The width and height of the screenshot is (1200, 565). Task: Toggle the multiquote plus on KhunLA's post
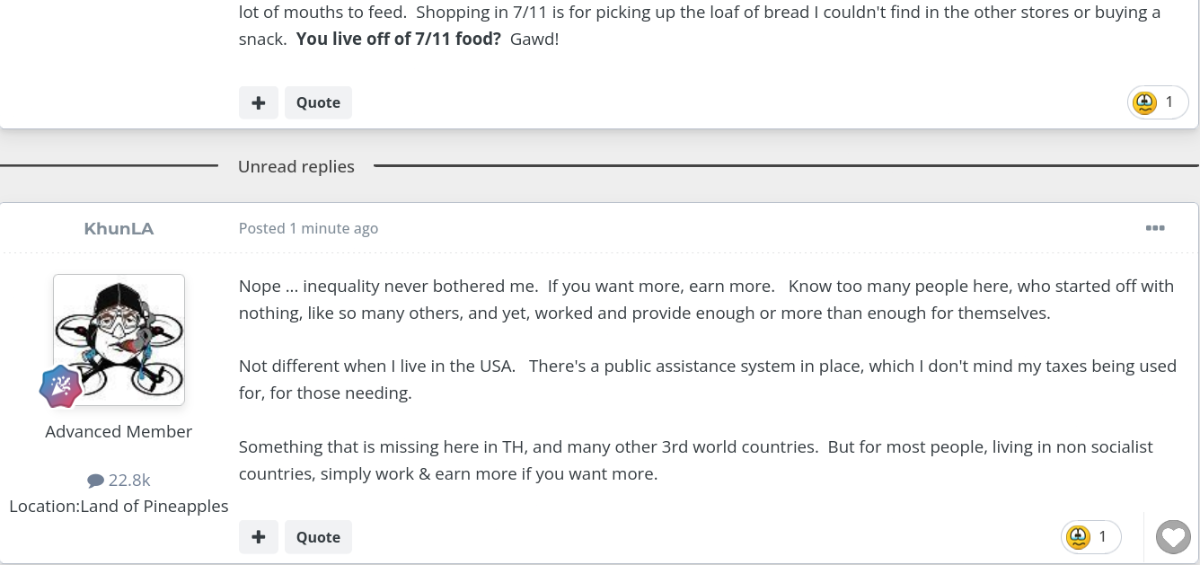[258, 537]
